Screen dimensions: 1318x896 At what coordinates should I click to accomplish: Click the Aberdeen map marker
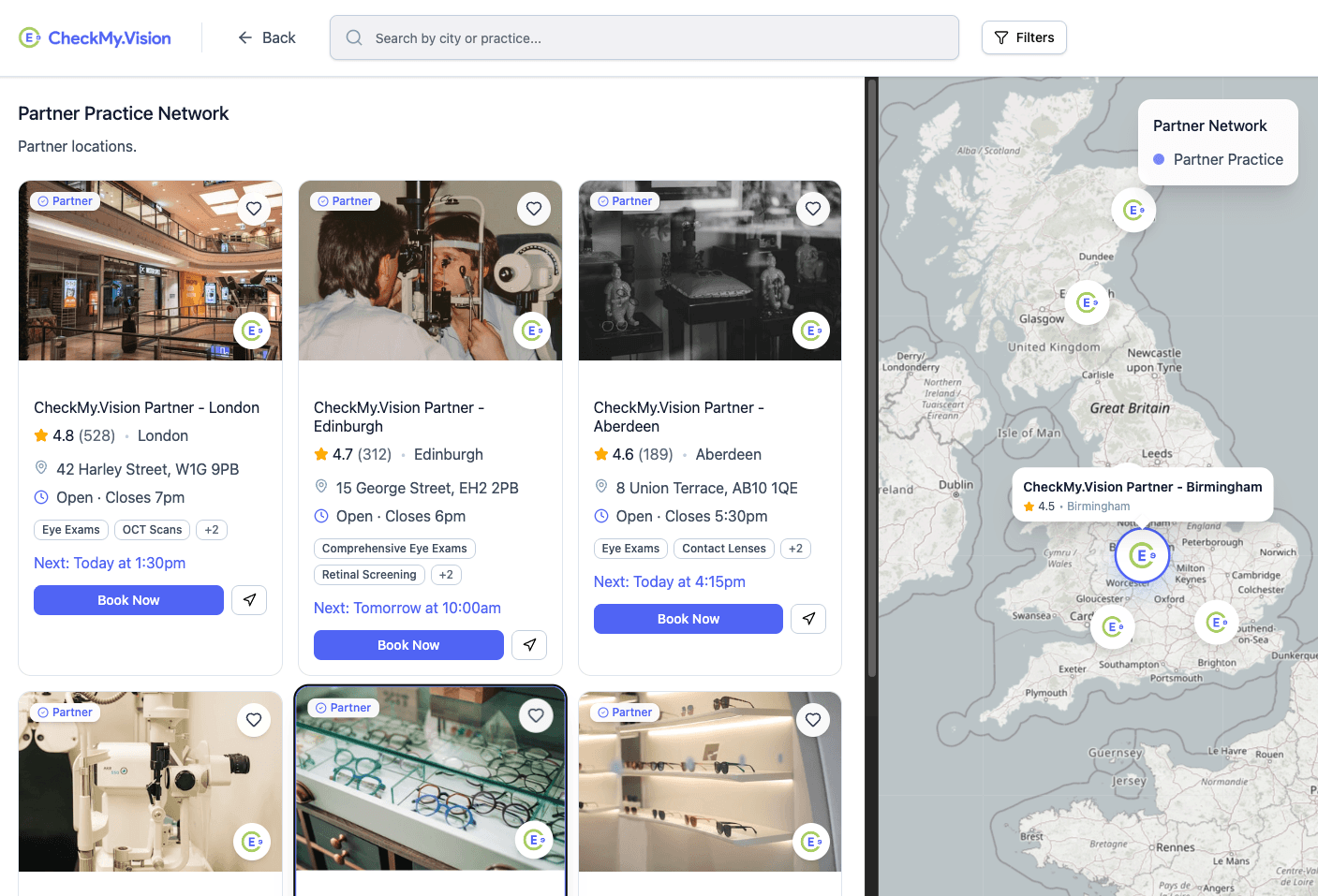[1133, 211]
